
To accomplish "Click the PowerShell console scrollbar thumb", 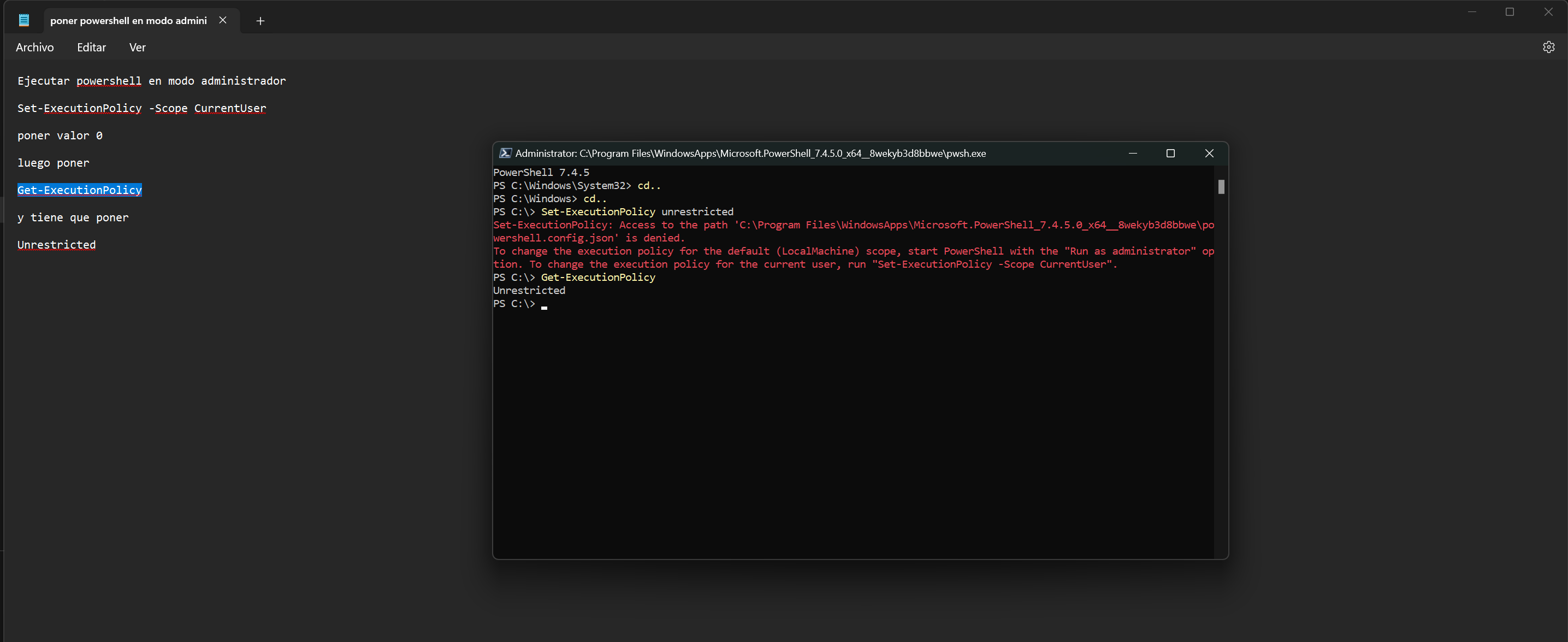I will 1221,186.
